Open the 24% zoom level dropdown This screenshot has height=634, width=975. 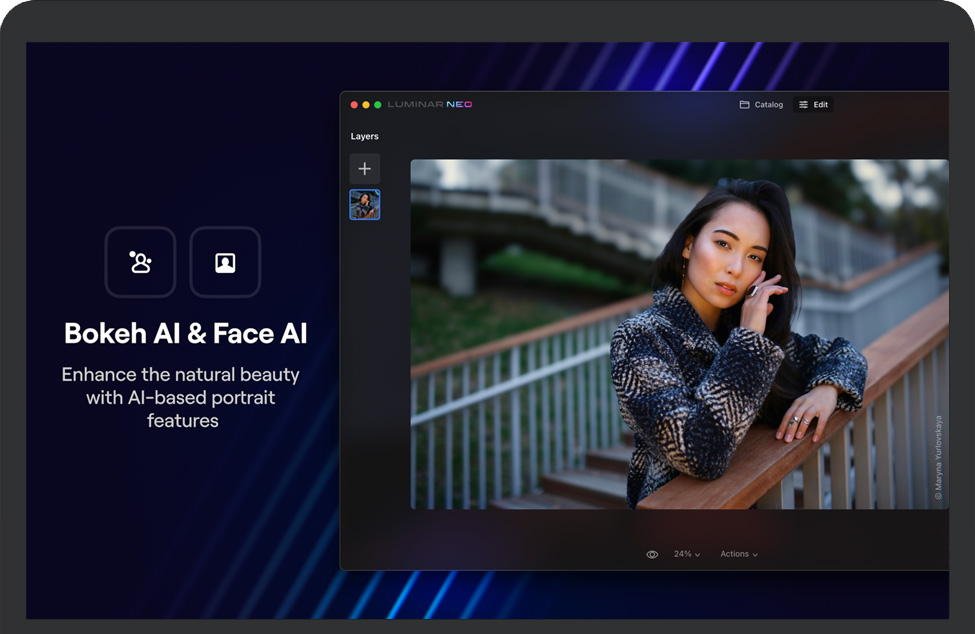(x=687, y=554)
